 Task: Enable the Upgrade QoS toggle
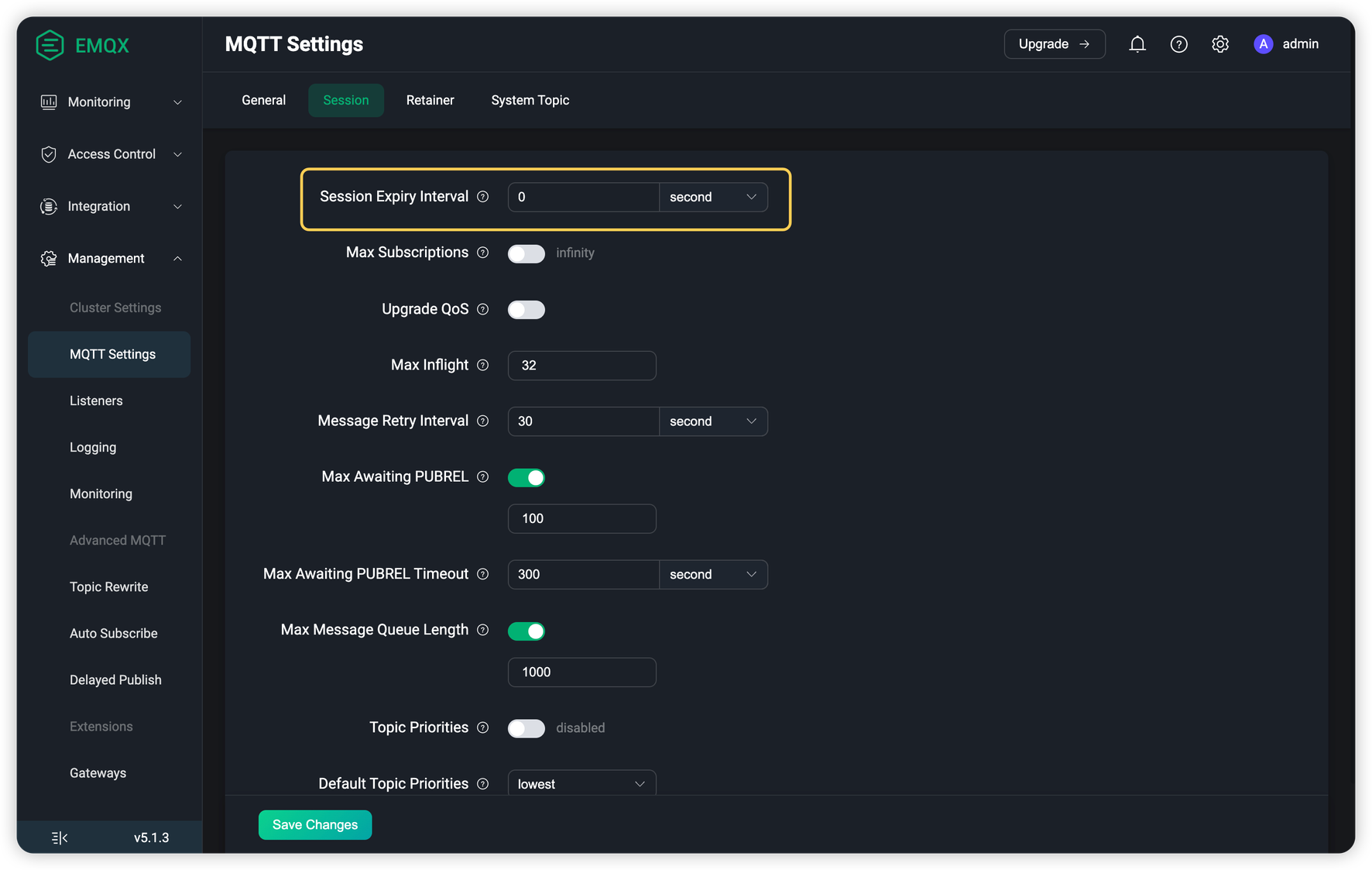527,310
